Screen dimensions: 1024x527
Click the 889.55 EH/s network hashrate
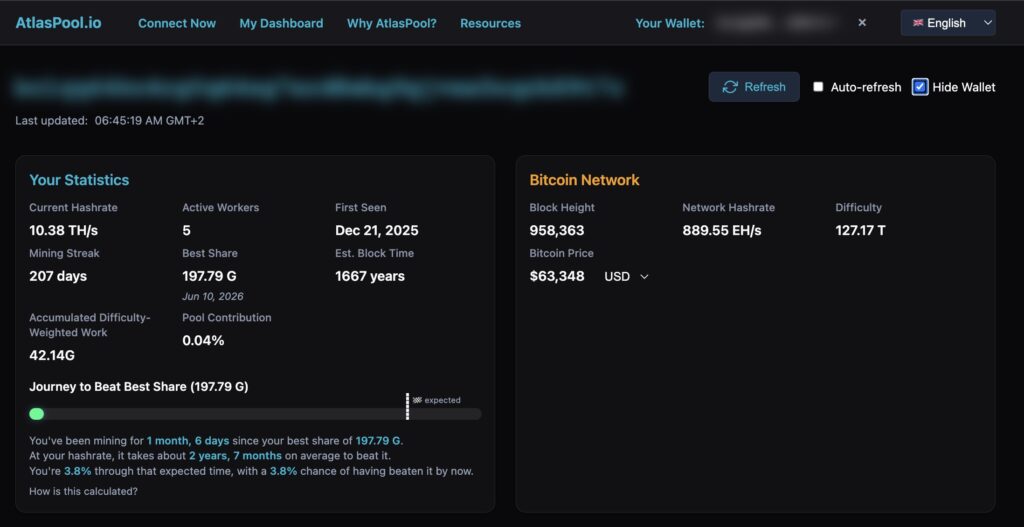[x=722, y=231]
